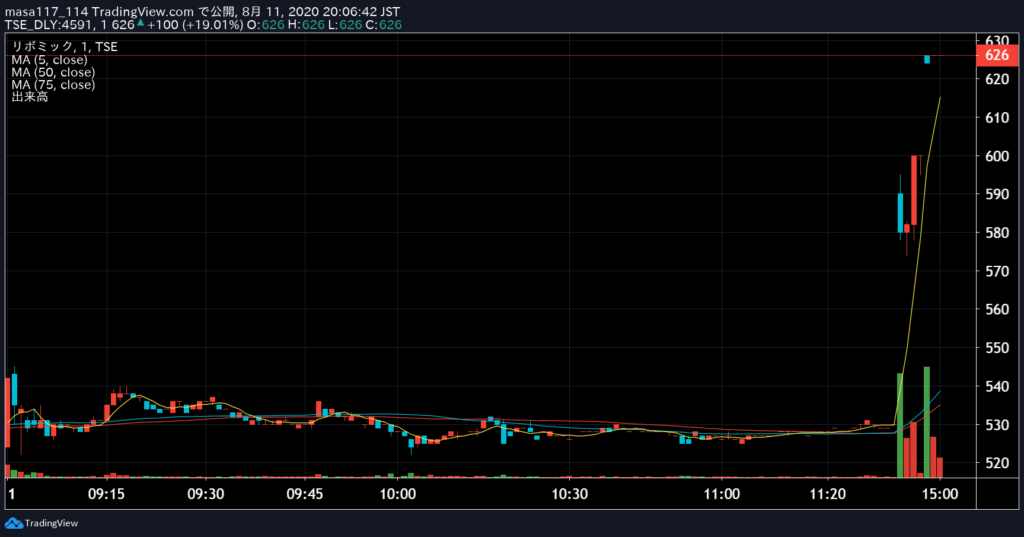1024x537 pixels.
Task: Click the TSE_DLY:4591 ticker text in header
Action: [x=48, y=25]
